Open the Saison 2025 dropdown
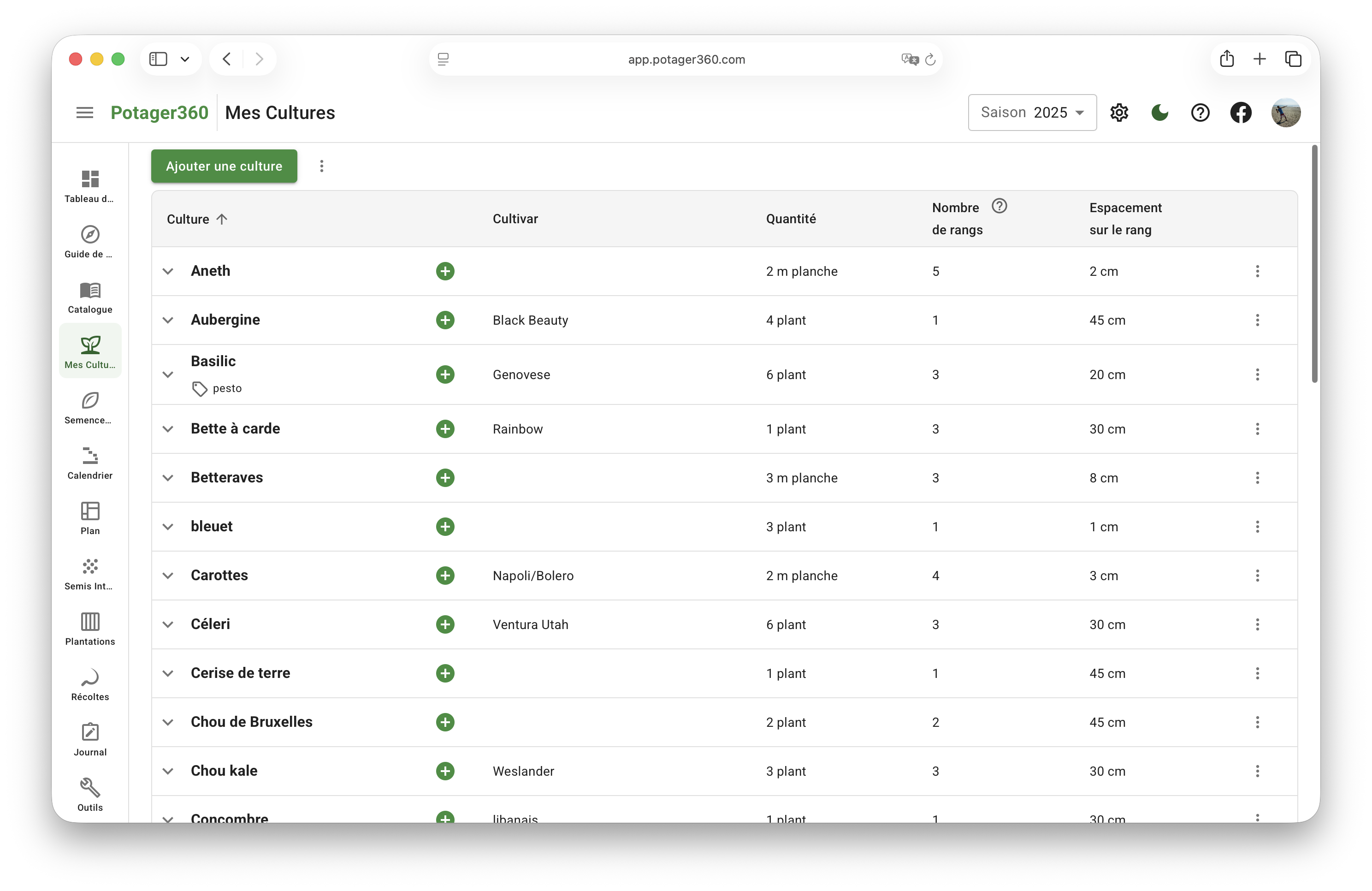This screenshot has height=891, width=1372. (x=1032, y=113)
